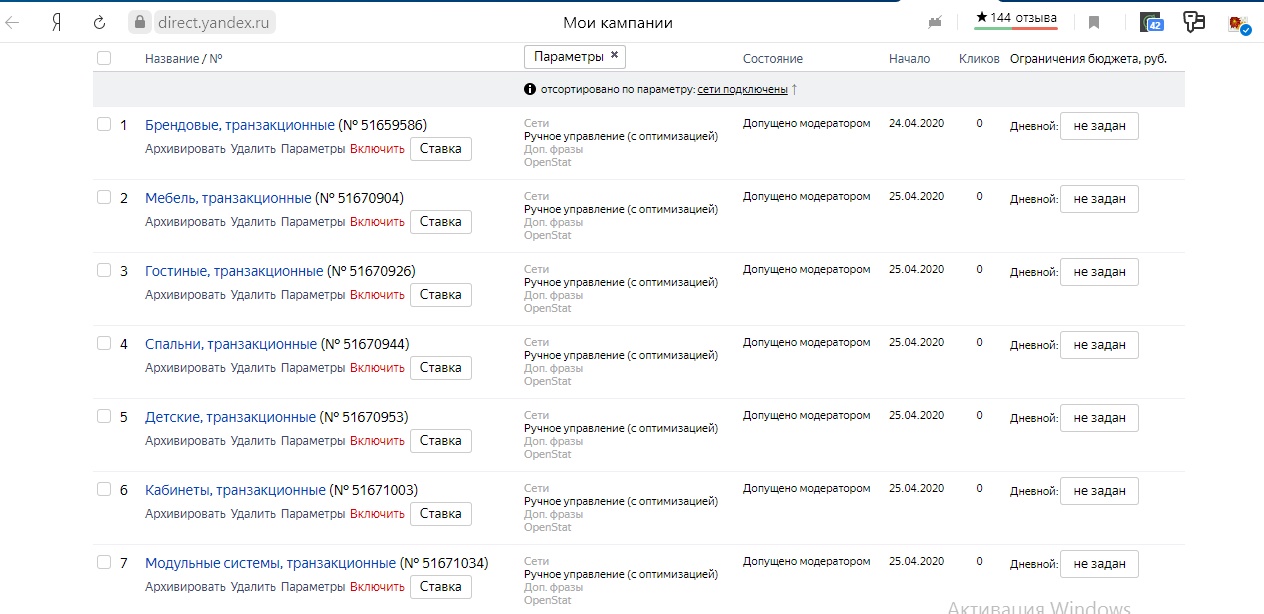Screen dimensions: 1264x614
Task: Open Yandex home via Я icon
Action: tap(57, 22)
